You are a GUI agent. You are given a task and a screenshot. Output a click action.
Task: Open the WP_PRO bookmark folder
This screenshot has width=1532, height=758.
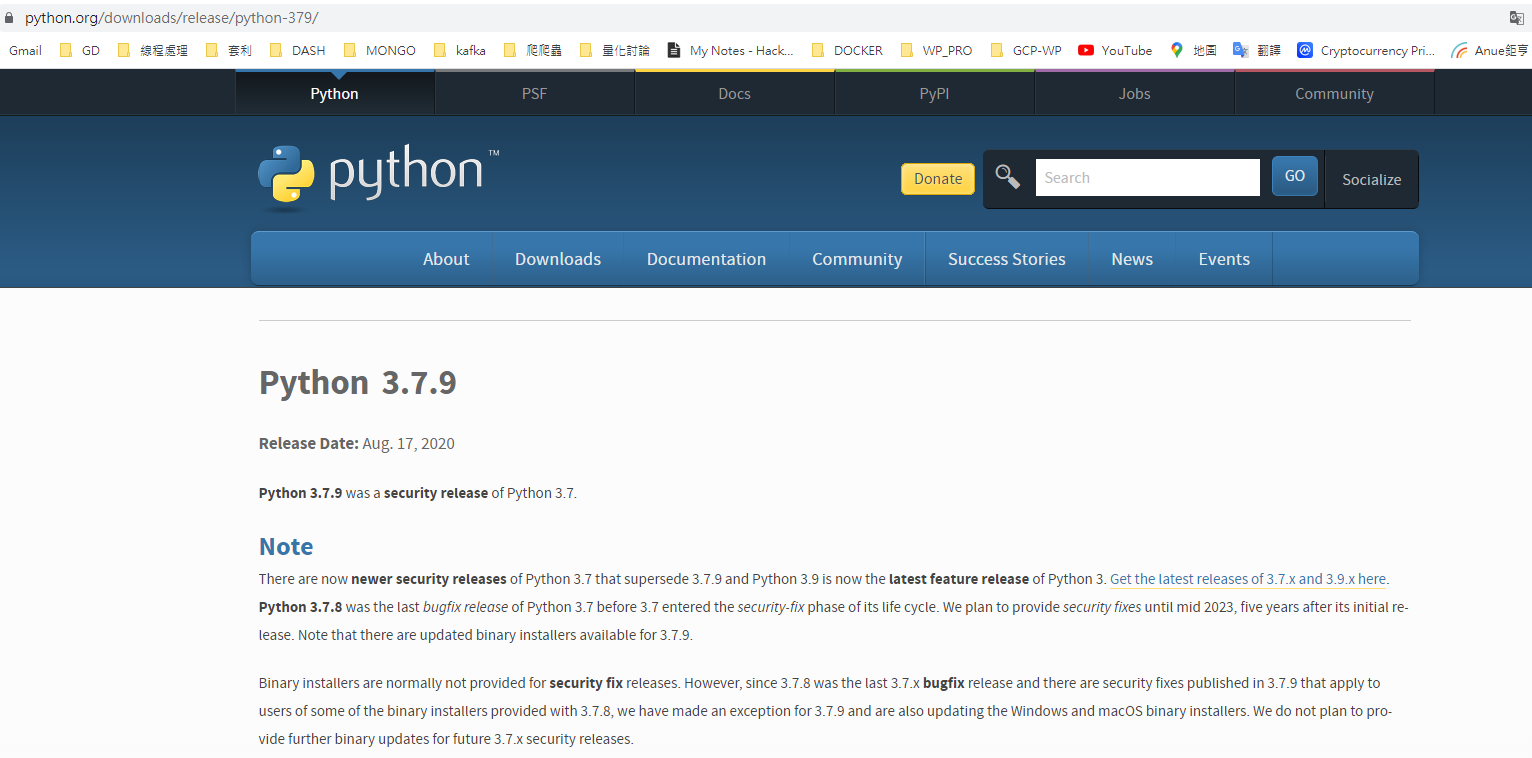(936, 50)
